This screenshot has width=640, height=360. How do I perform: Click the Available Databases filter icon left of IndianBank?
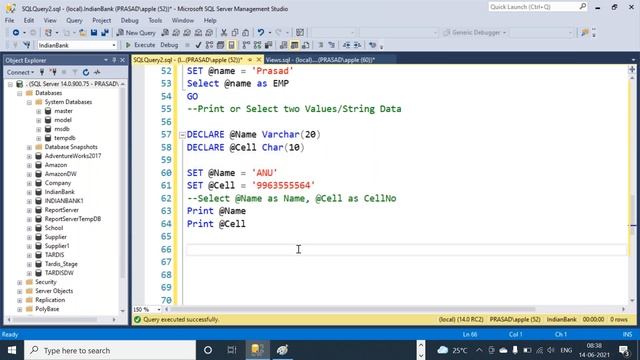coord(27,45)
